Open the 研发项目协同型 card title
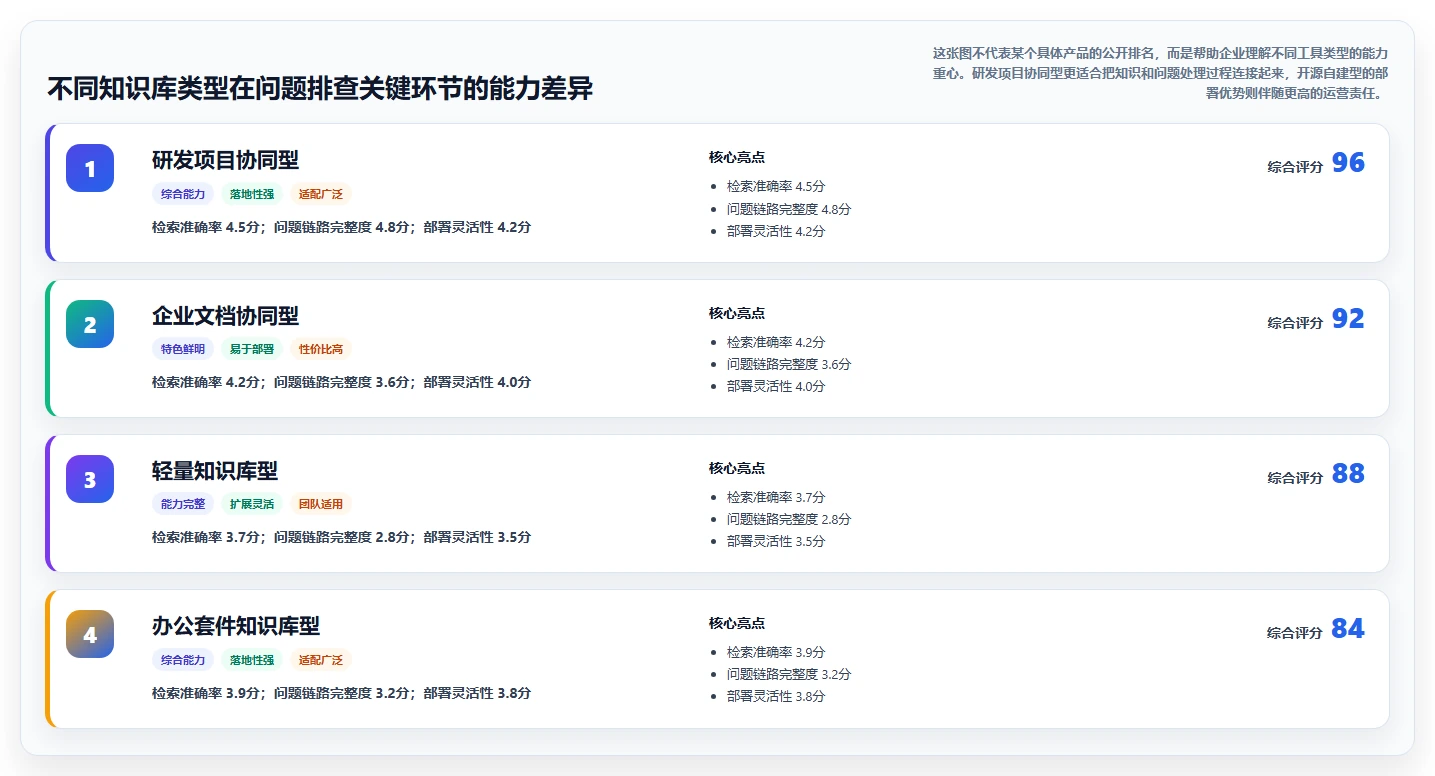 225,160
